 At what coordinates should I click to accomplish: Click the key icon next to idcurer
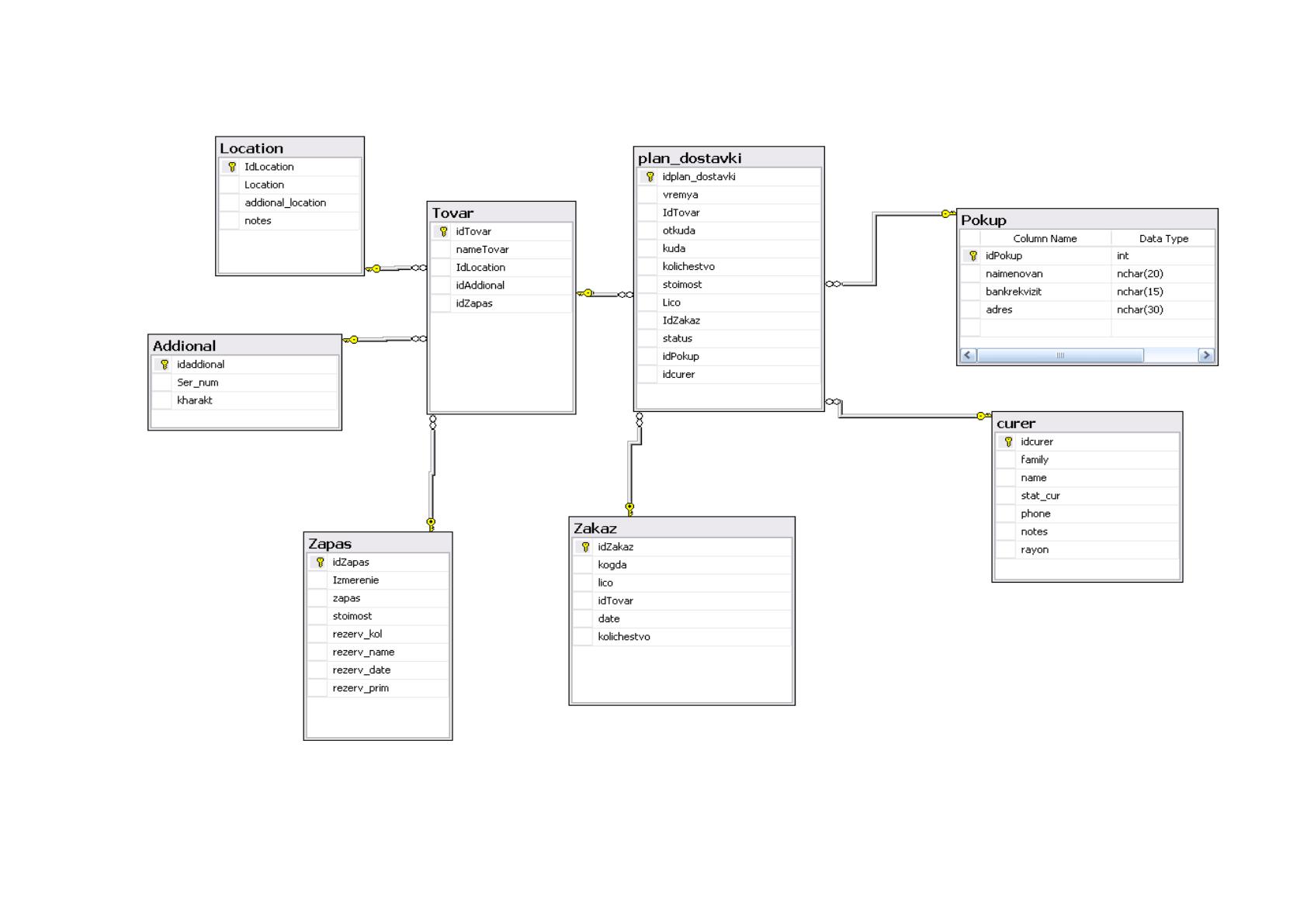point(1008,442)
